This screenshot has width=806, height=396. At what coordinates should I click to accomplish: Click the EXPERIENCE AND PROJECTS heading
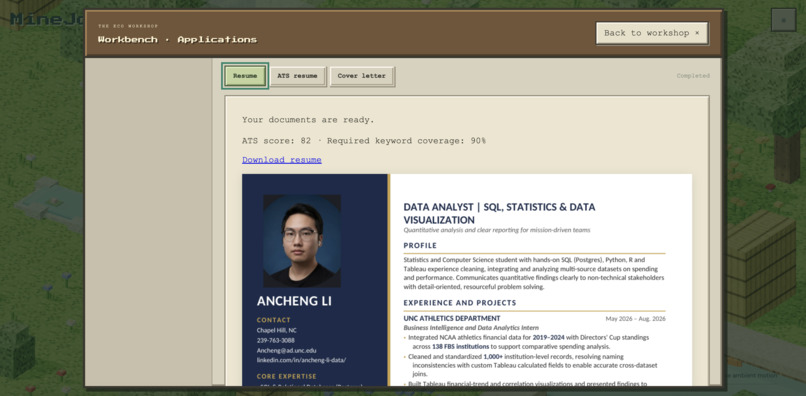tap(460, 303)
